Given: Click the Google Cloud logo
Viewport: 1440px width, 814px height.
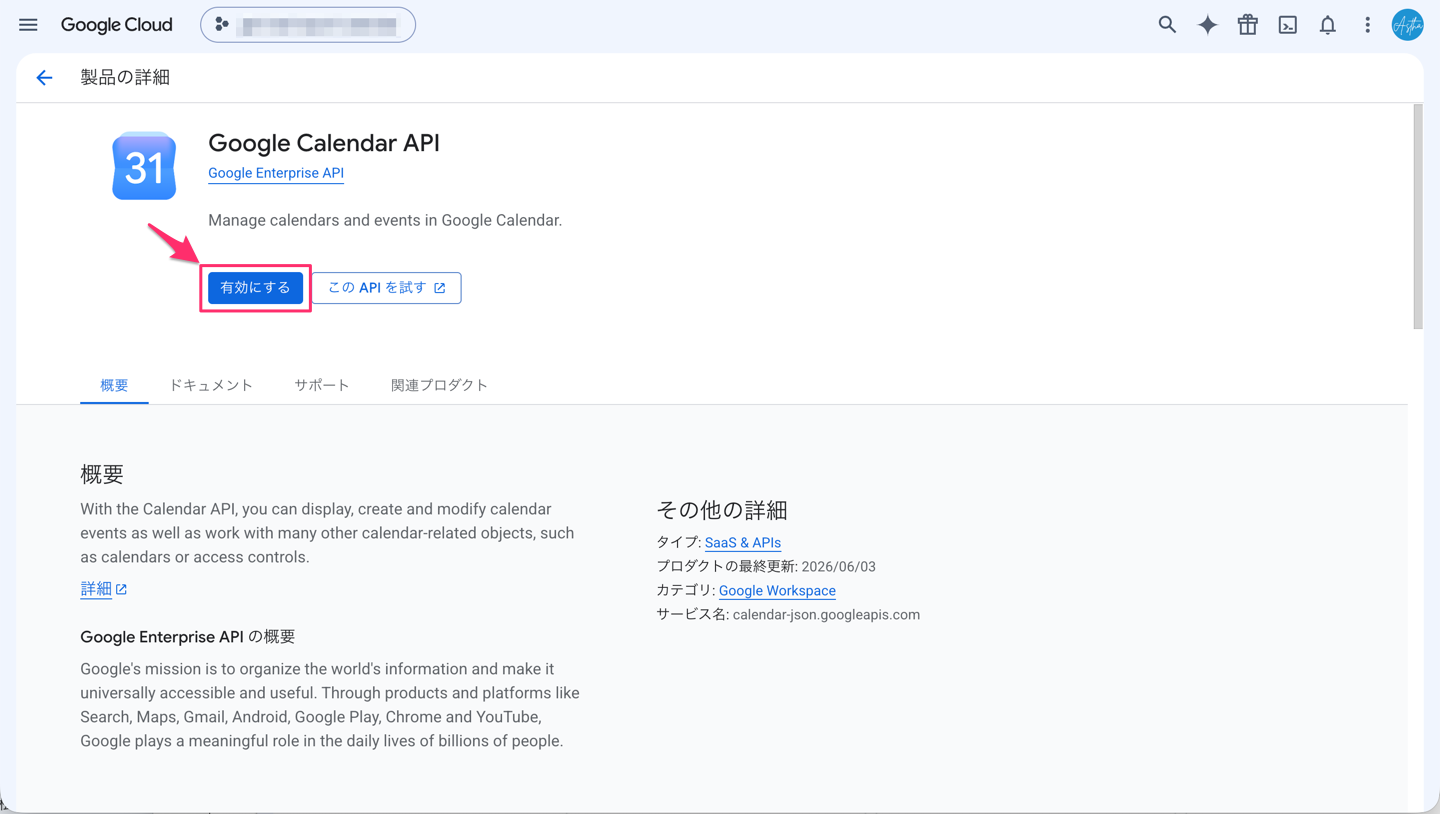Looking at the screenshot, I should pos(116,25).
